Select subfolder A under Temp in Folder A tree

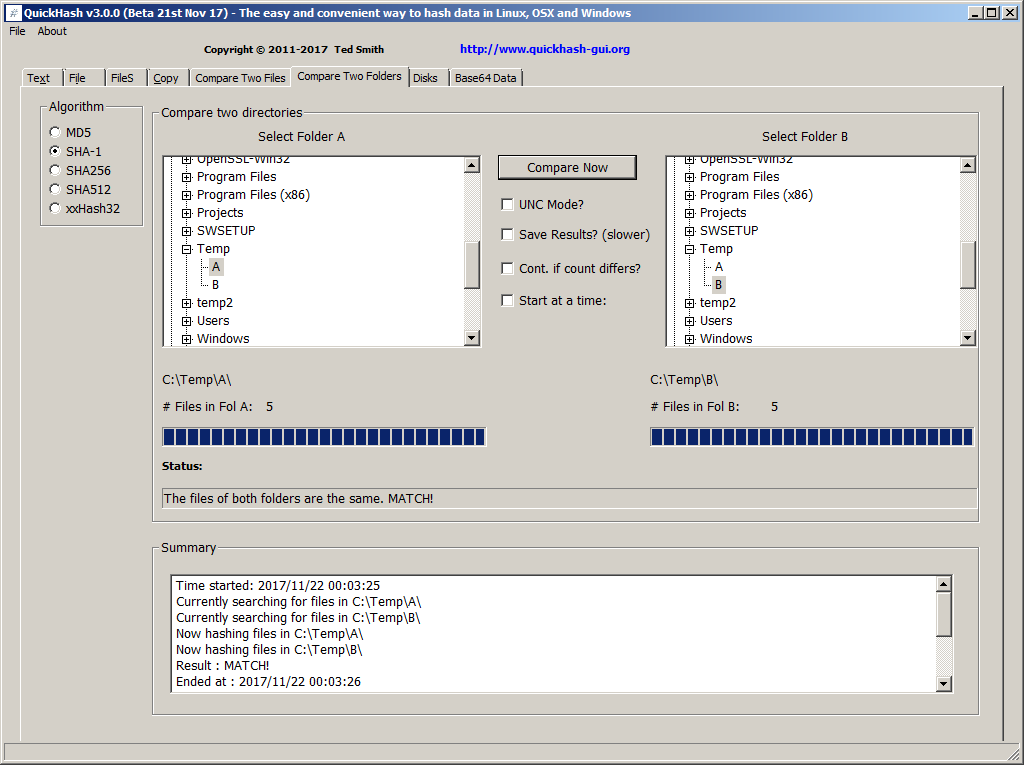[216, 267]
